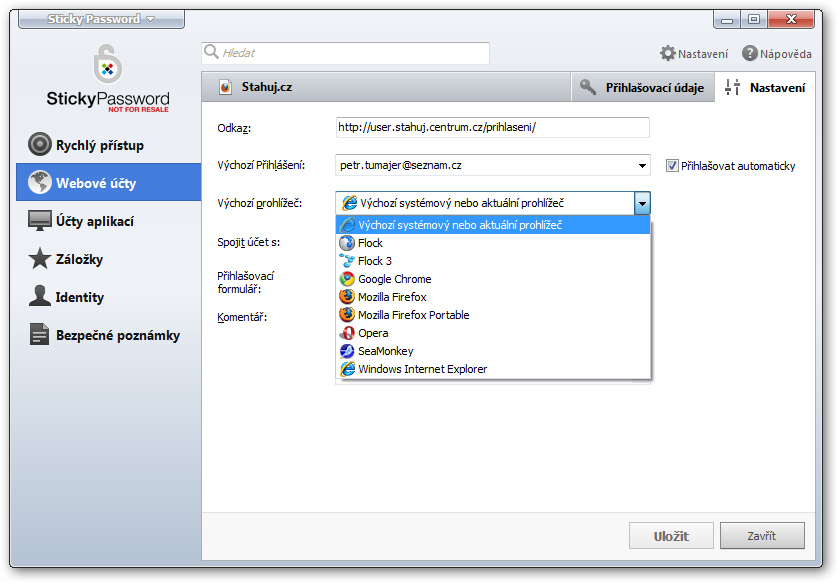Click the Stahuj.cz account Firefox icon
Image resolution: width=838 pixels, height=583 pixels.
click(226, 87)
